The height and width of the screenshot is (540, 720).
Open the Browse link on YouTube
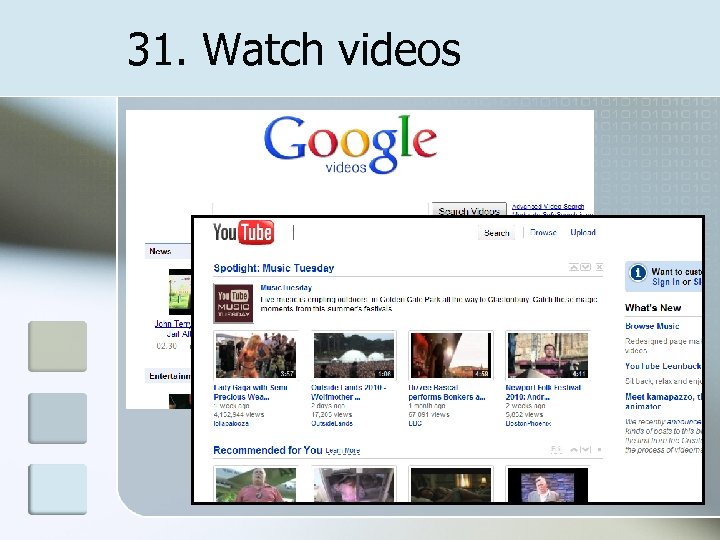(543, 232)
